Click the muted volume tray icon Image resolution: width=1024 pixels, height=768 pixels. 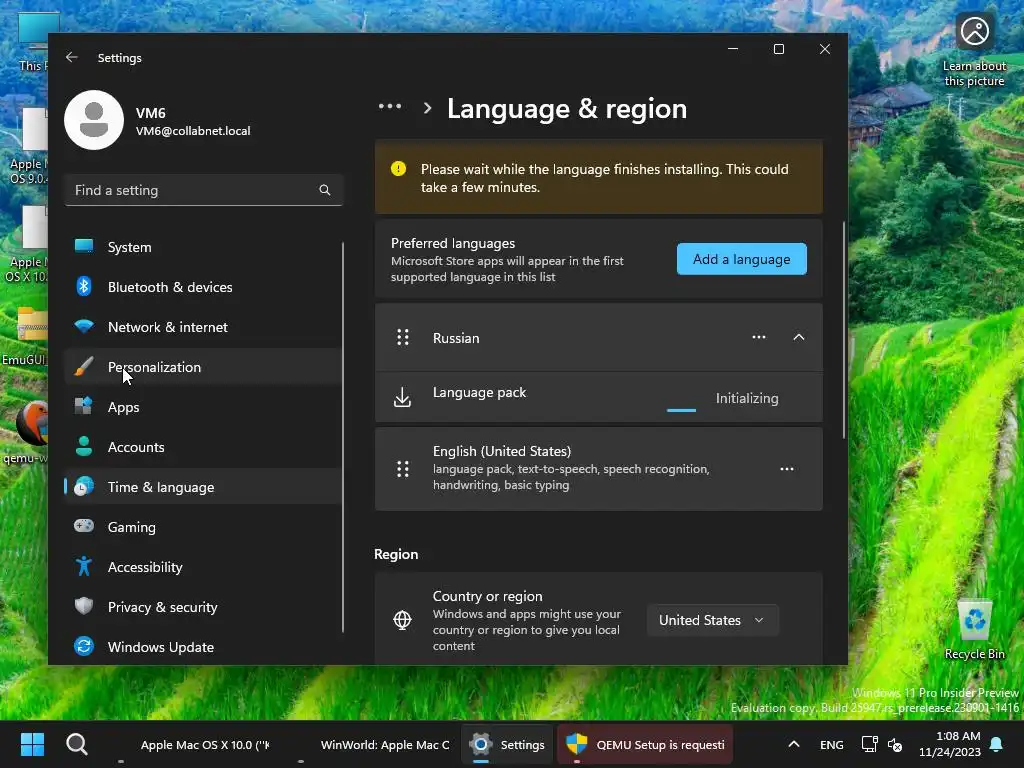tap(895, 744)
